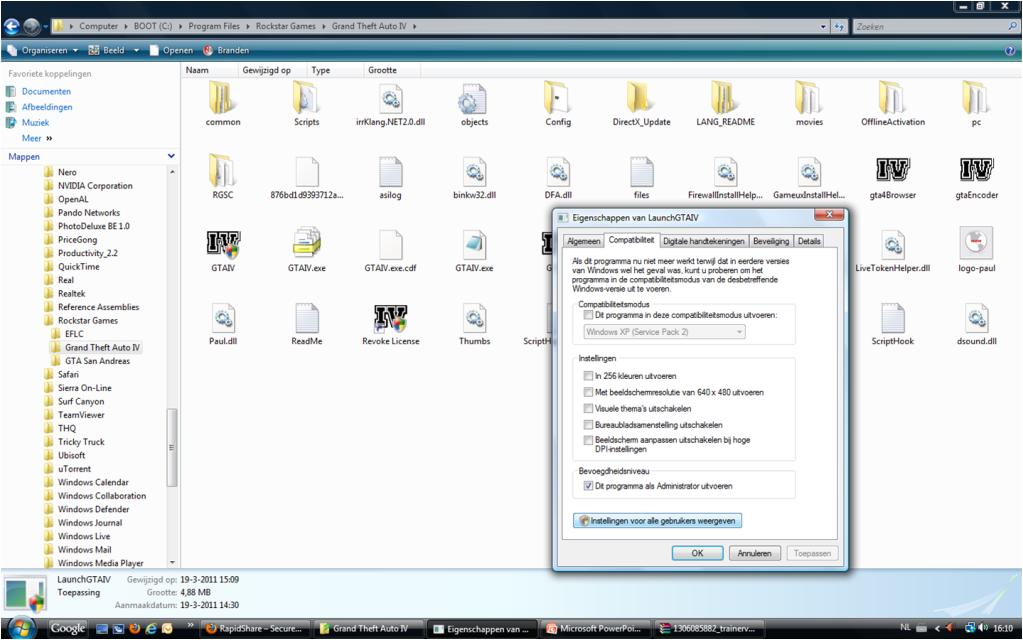
Task: Enable compatibility mode checkbox
Action: point(588,315)
